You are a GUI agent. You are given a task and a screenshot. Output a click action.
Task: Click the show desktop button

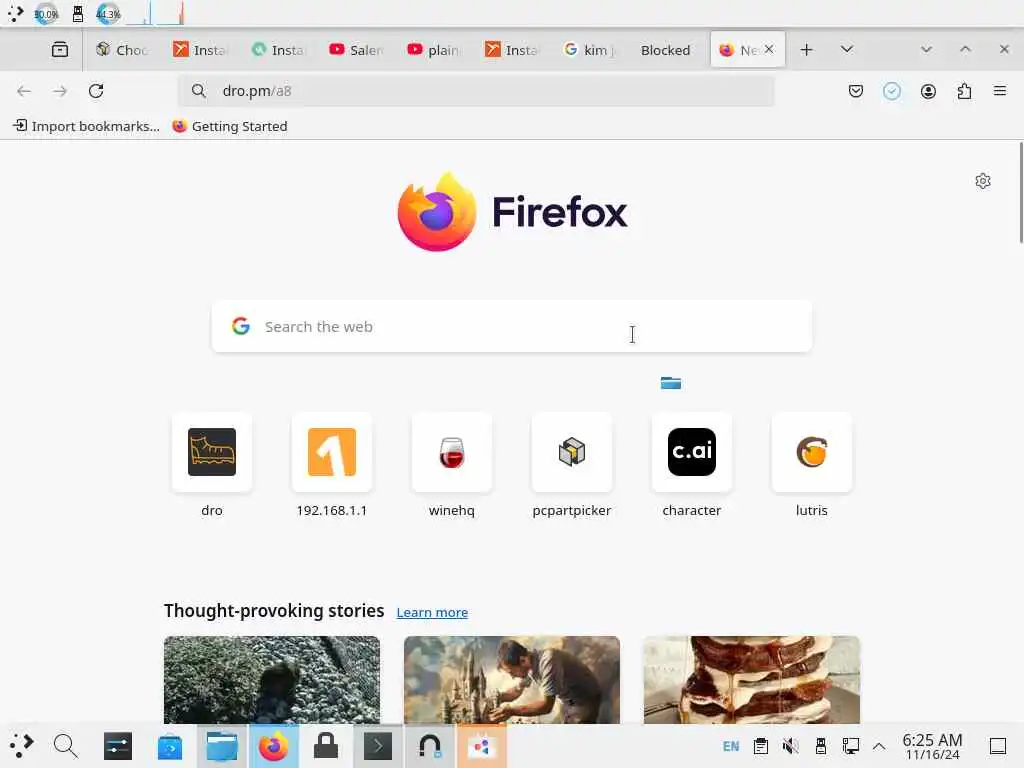(998, 746)
